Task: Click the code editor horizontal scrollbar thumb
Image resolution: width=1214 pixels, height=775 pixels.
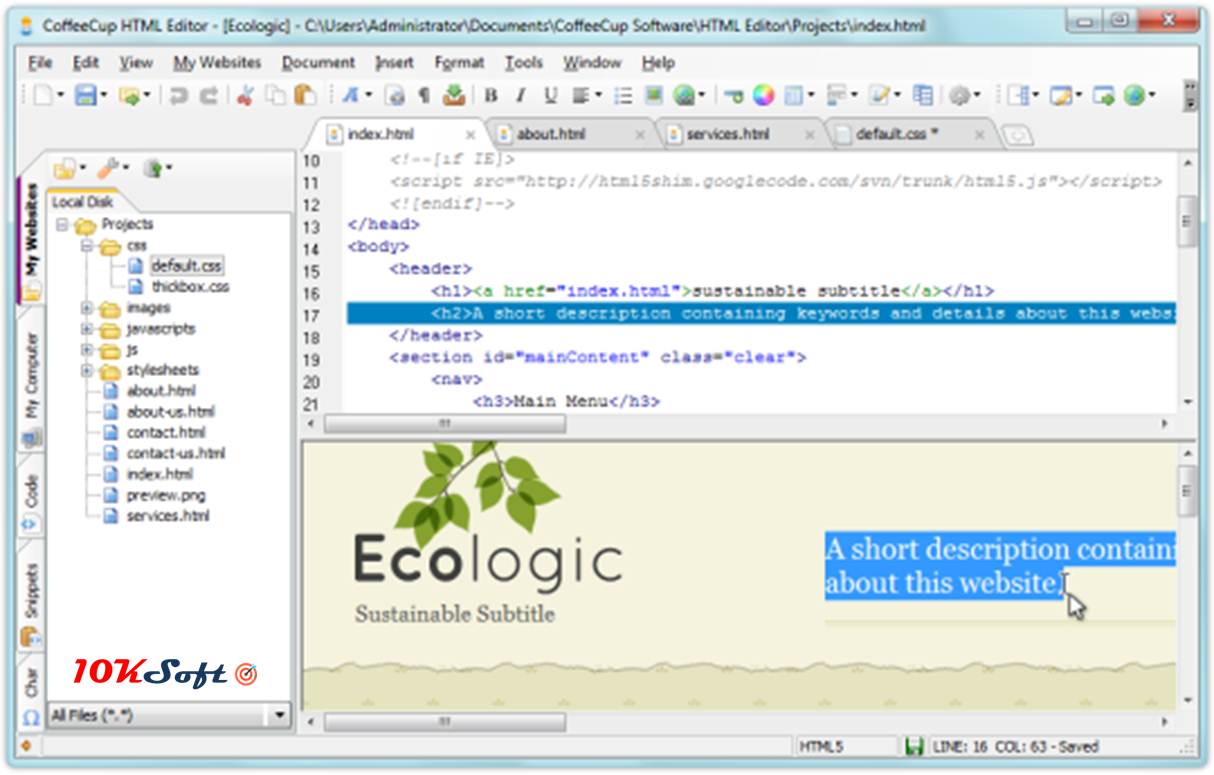Action: [445, 424]
